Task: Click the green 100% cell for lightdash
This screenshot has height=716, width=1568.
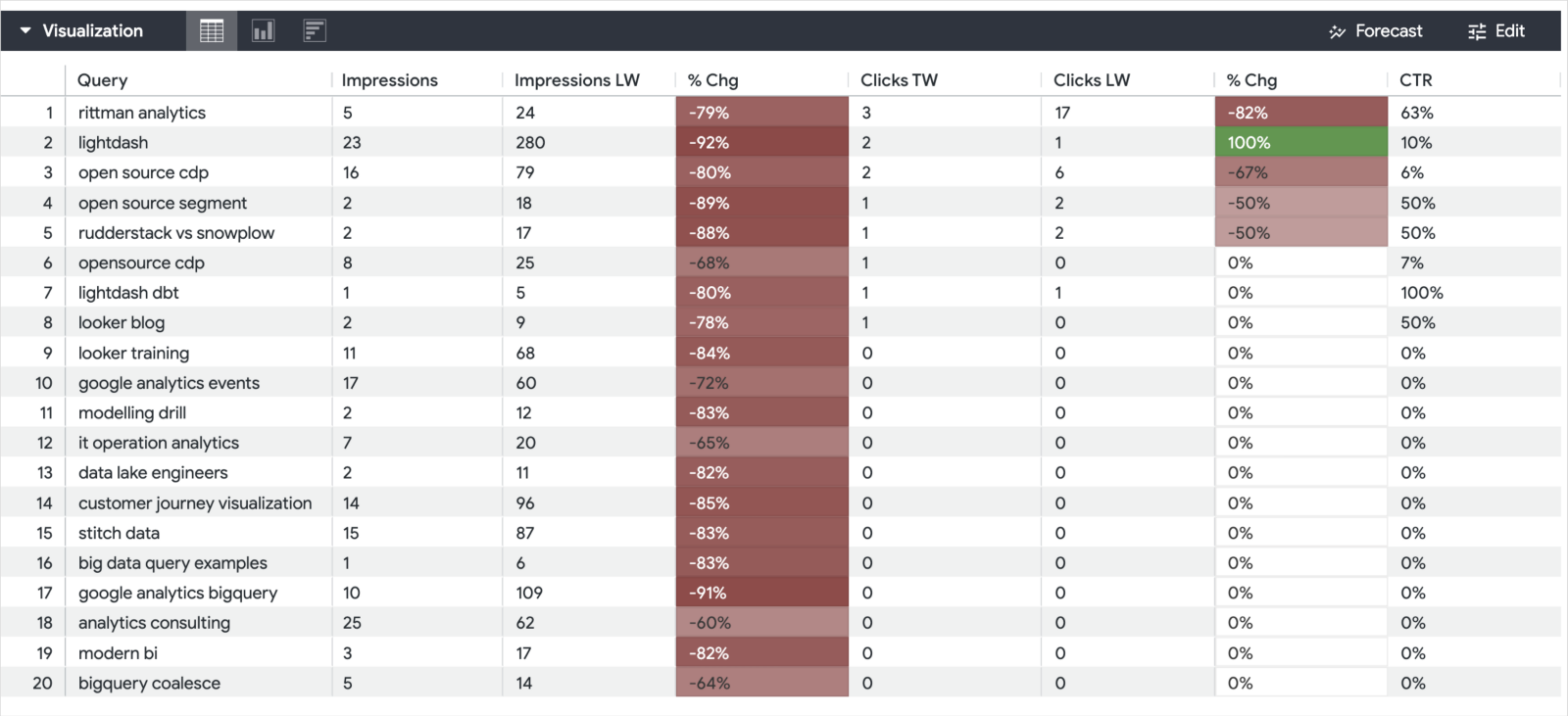Action: point(1299,143)
